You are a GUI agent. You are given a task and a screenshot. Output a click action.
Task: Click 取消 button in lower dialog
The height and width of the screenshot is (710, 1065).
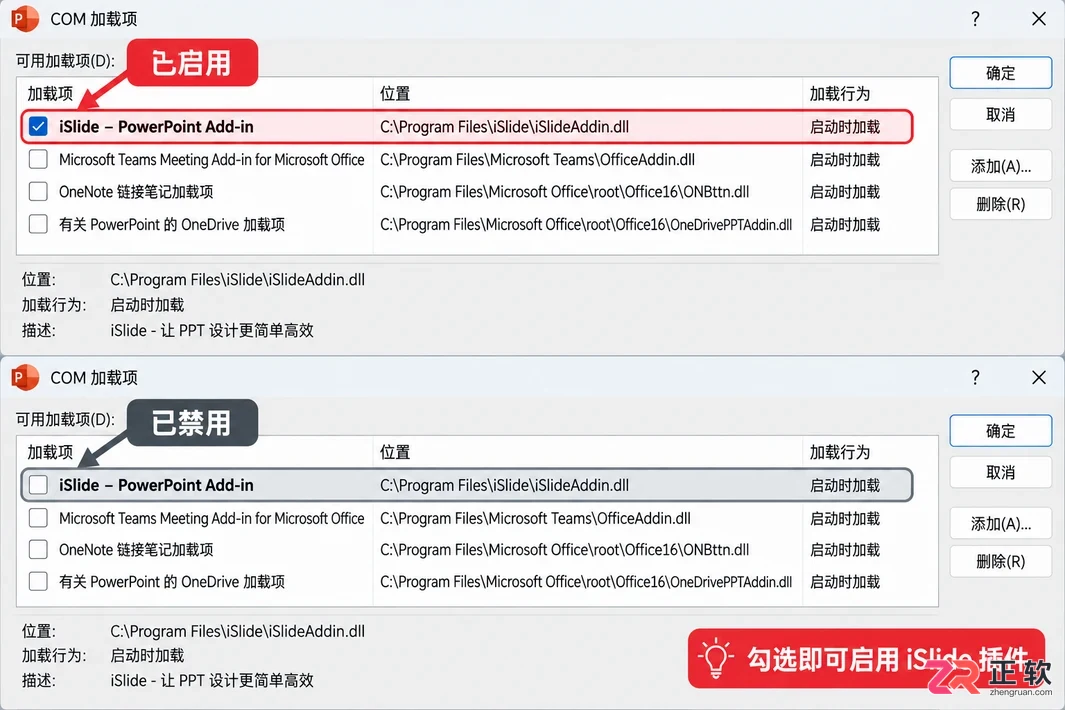(x=1000, y=472)
